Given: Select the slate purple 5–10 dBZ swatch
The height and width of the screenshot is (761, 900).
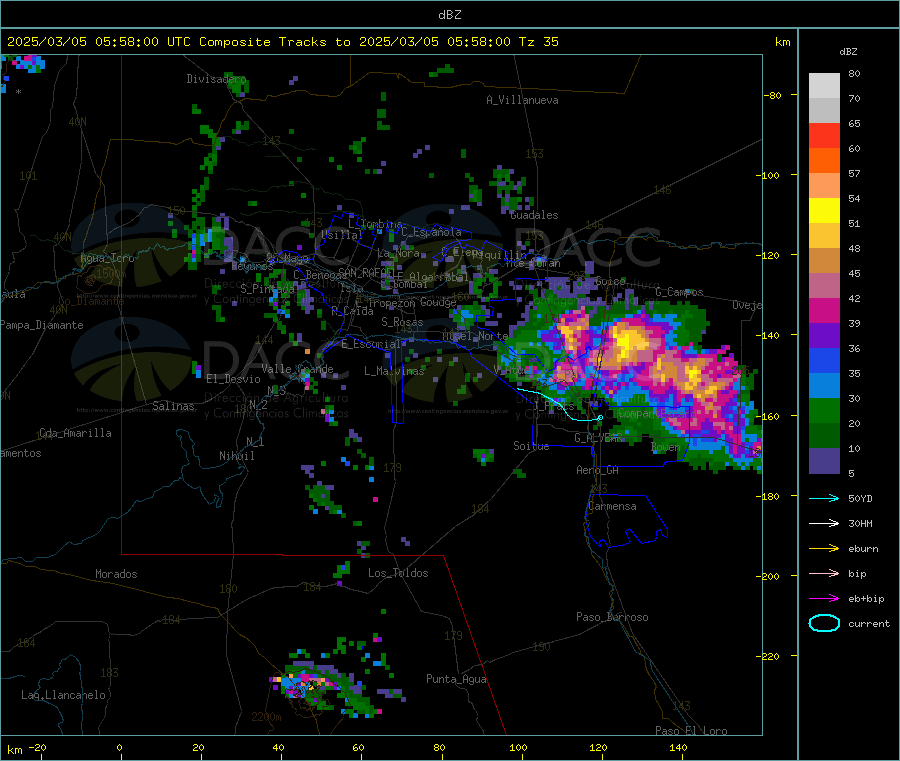Looking at the screenshot, I should coord(824,461).
